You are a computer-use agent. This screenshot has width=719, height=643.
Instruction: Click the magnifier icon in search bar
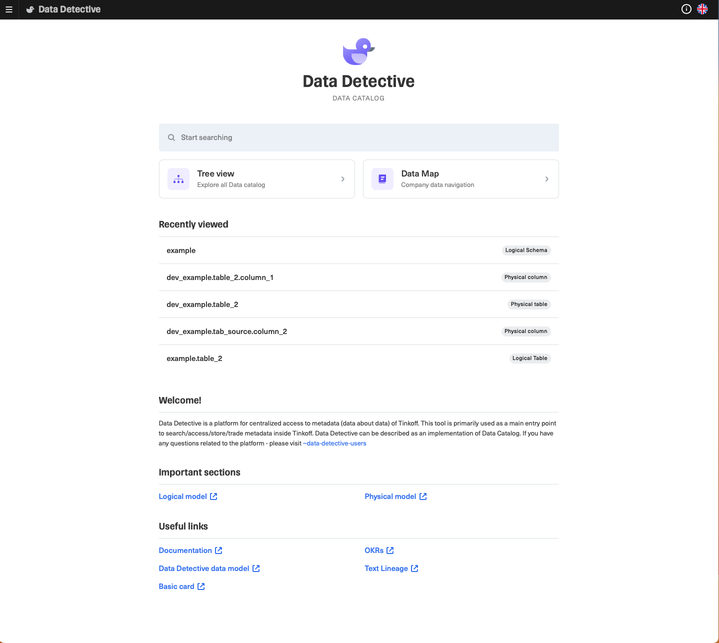[171, 138]
